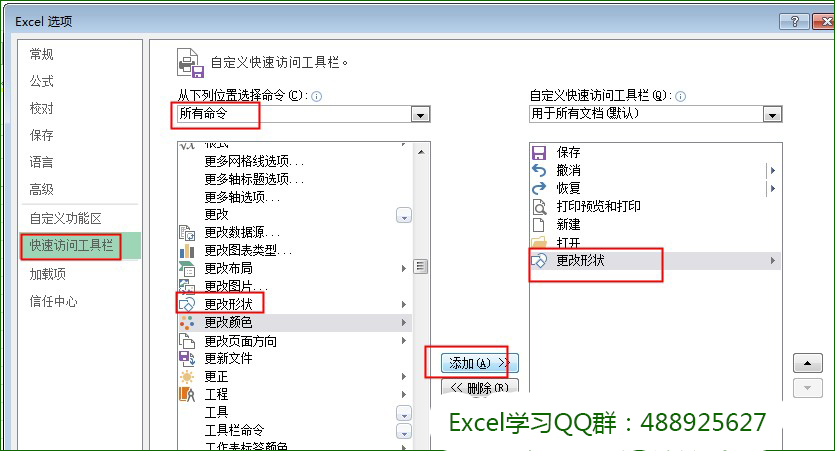Viewport: 835px width, 451px height.
Task: Click the 保存 floppy icon in toolbar list
Action: 539,153
